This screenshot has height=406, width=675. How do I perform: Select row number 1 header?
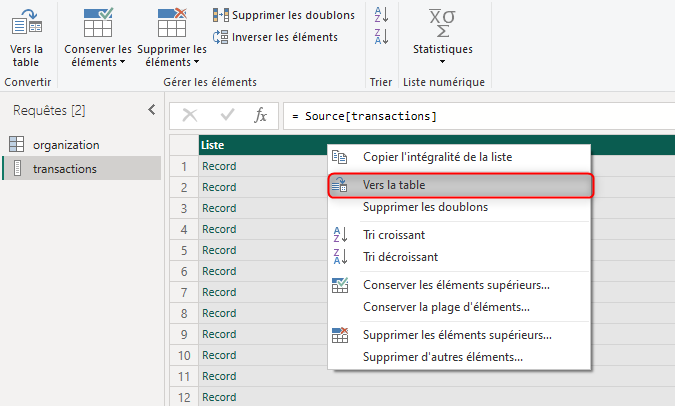(x=184, y=166)
